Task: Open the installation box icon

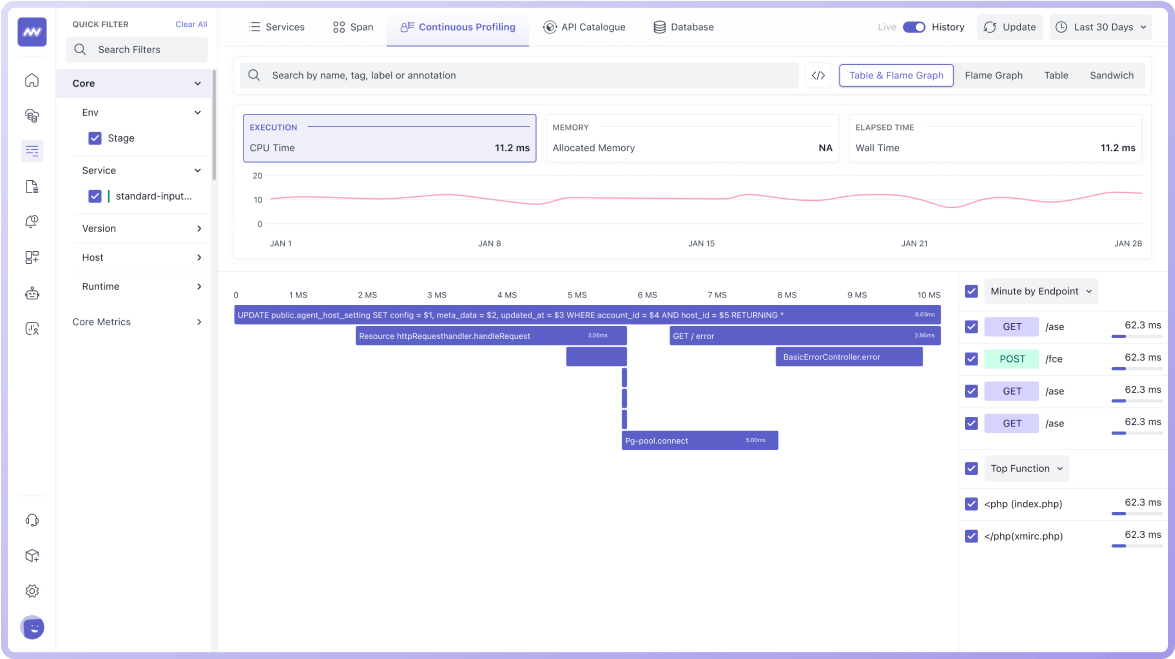Action: pyautogui.click(x=32, y=556)
